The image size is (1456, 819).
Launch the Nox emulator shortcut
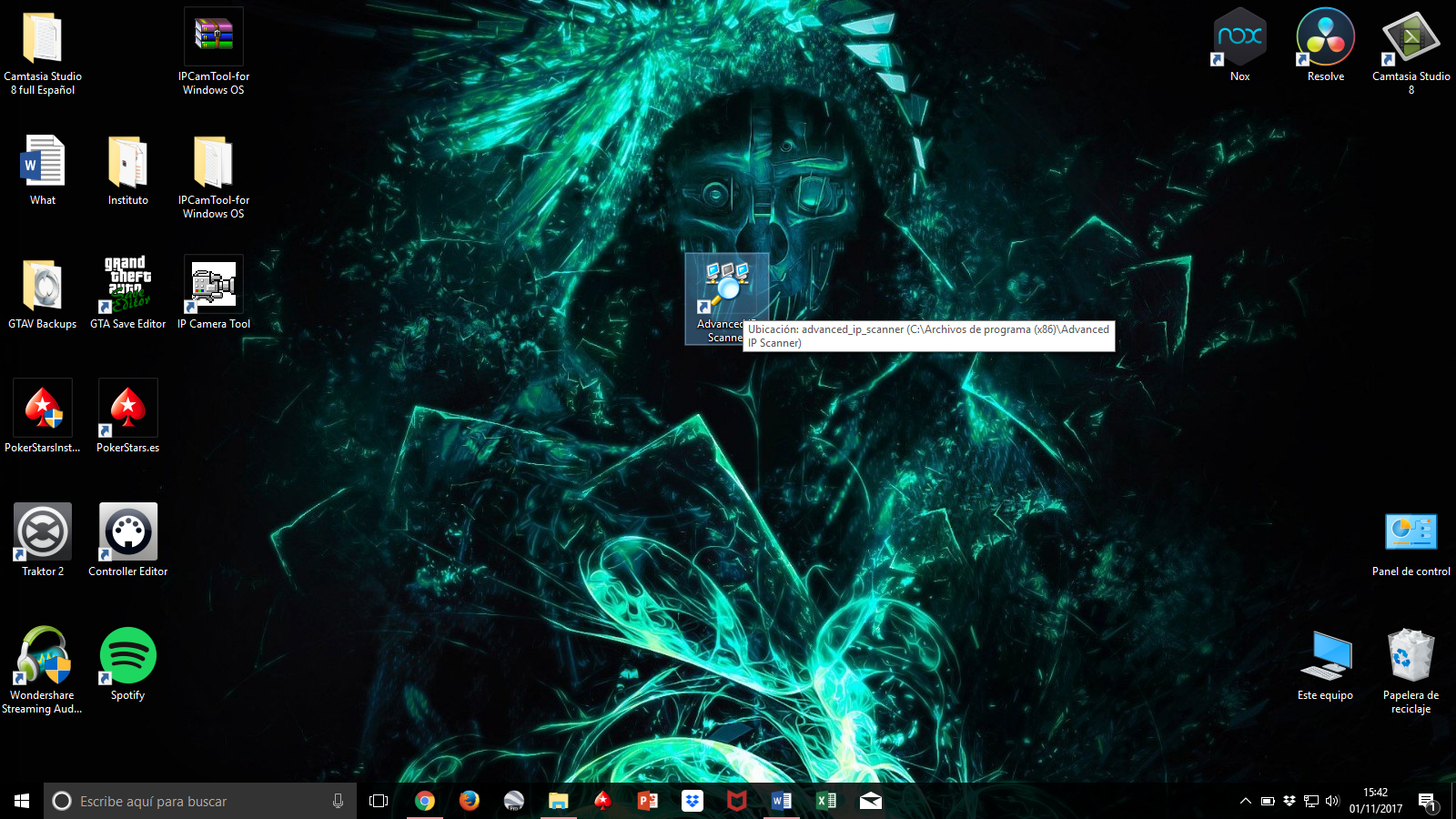tap(1240, 45)
